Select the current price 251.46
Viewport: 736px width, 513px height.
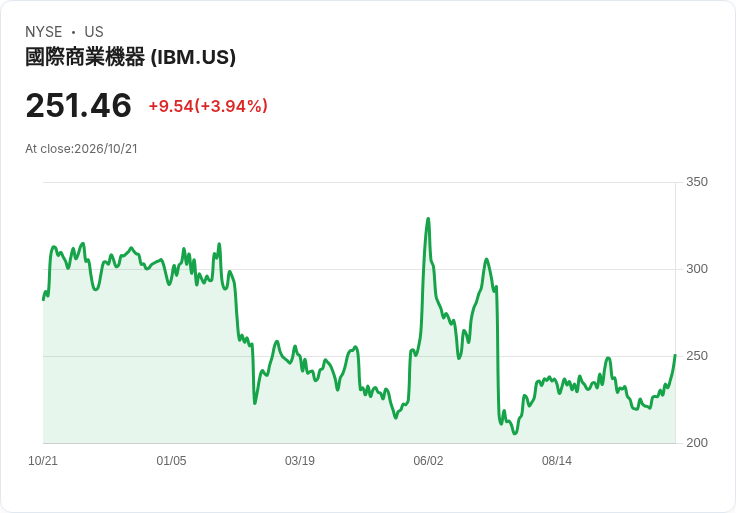coord(78,106)
